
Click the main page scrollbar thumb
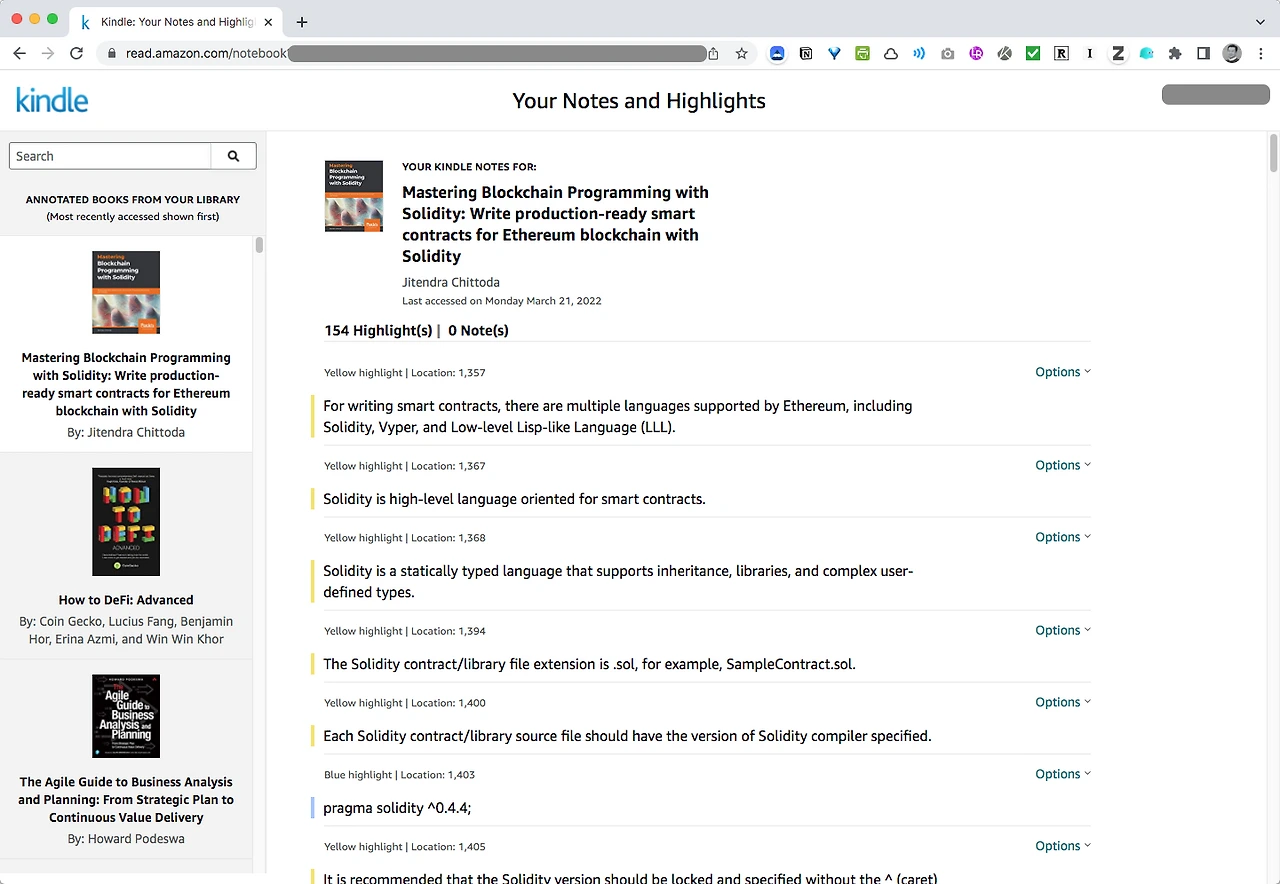click(x=1273, y=152)
